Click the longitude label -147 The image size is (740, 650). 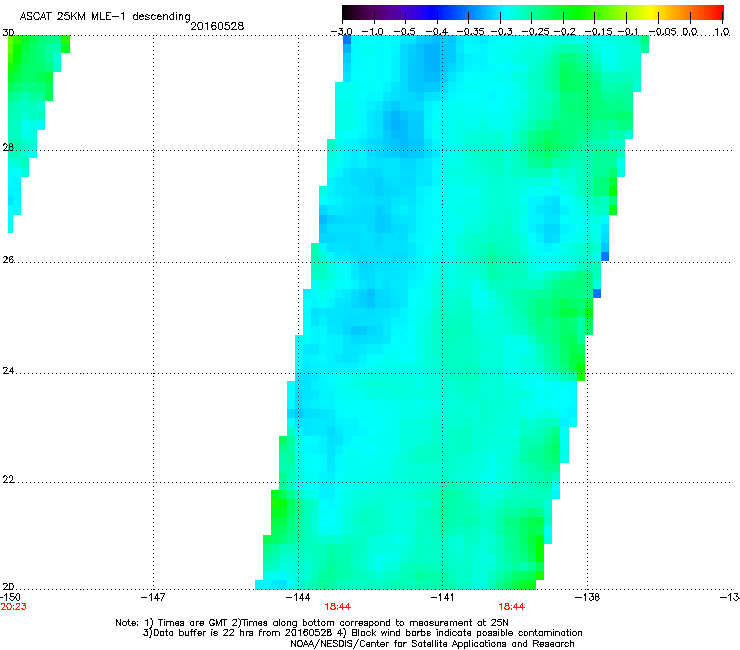[153, 597]
